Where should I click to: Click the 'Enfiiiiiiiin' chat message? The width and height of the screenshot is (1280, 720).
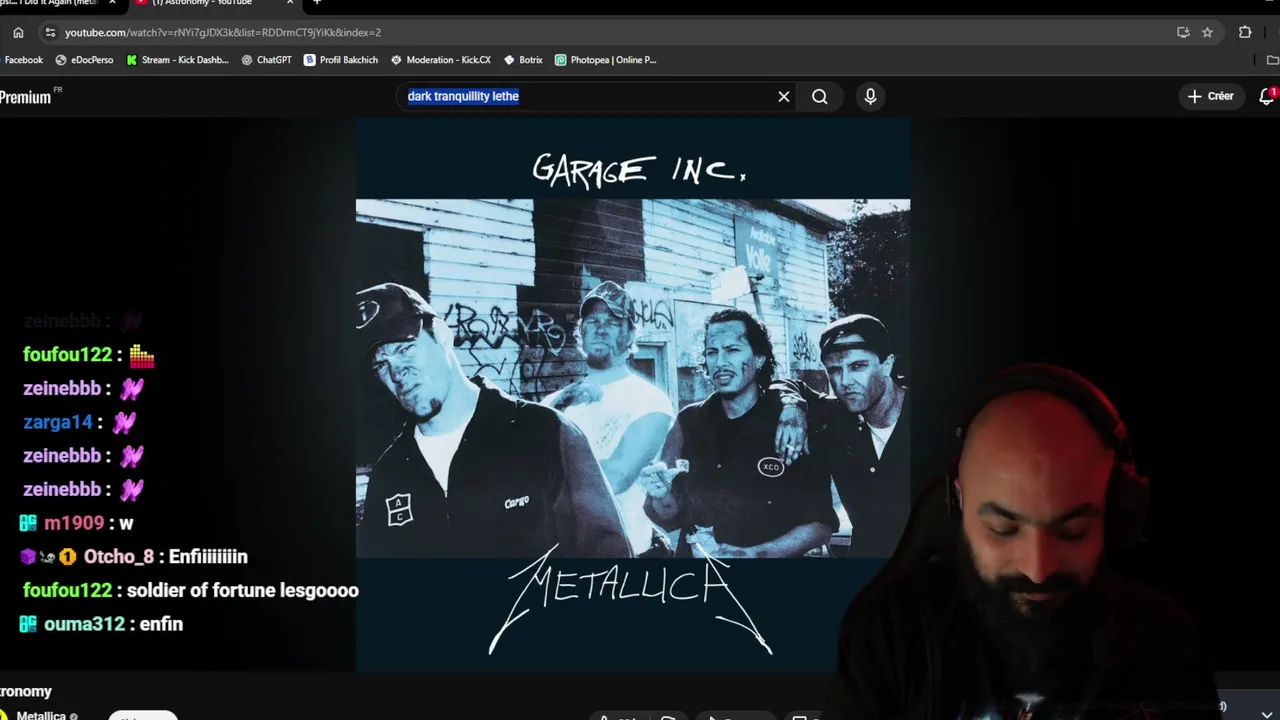click(x=208, y=557)
